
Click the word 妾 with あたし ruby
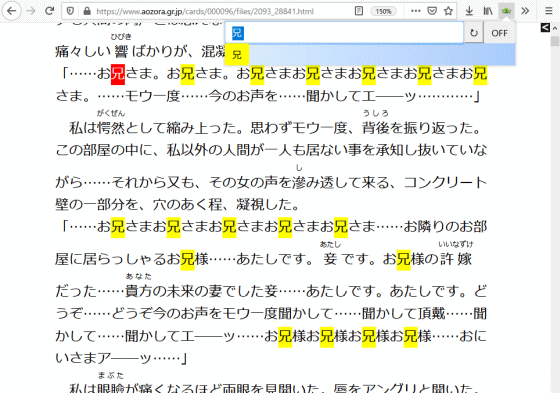tap(330, 259)
